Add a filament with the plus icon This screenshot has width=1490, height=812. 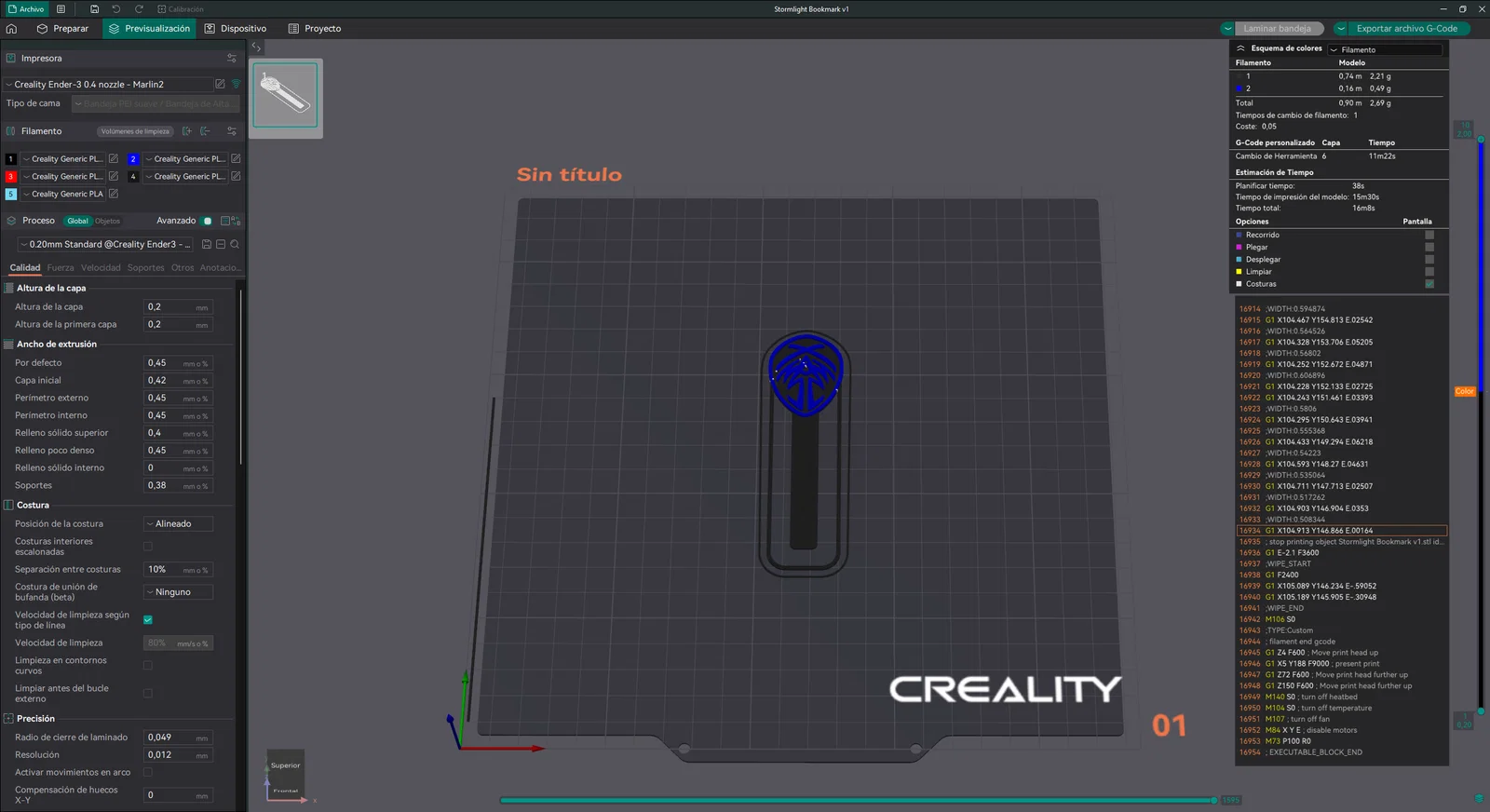(187, 131)
